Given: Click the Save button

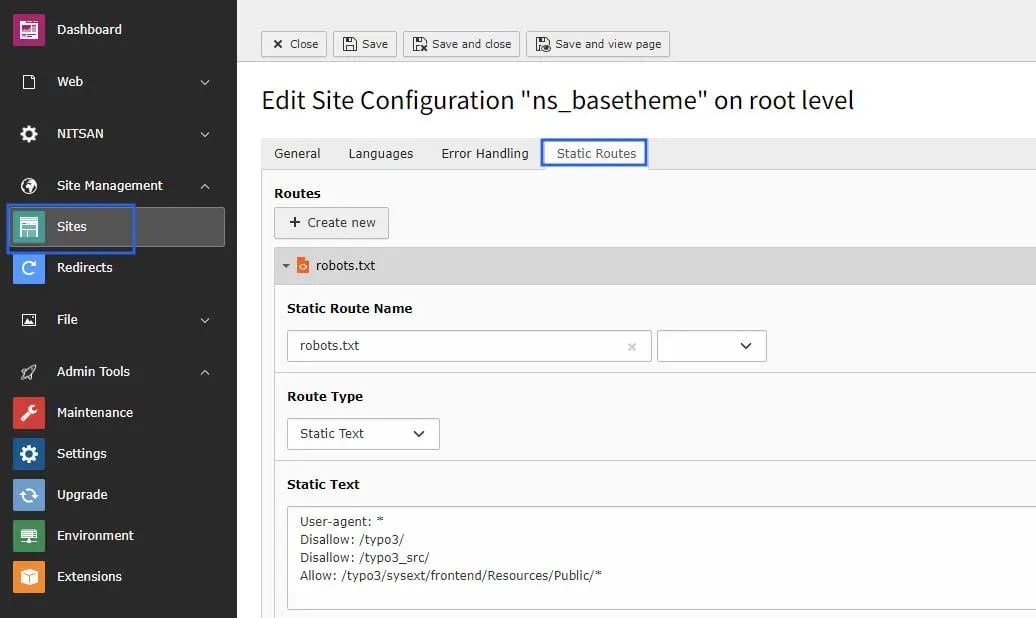Looking at the screenshot, I should tap(365, 44).
